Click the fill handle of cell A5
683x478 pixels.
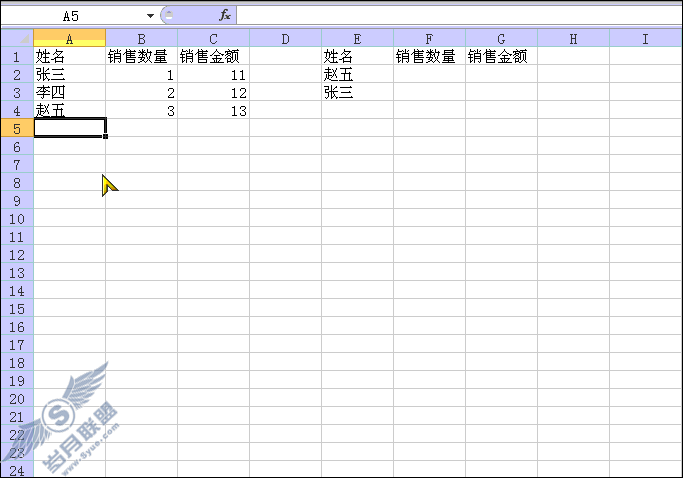(x=105, y=136)
